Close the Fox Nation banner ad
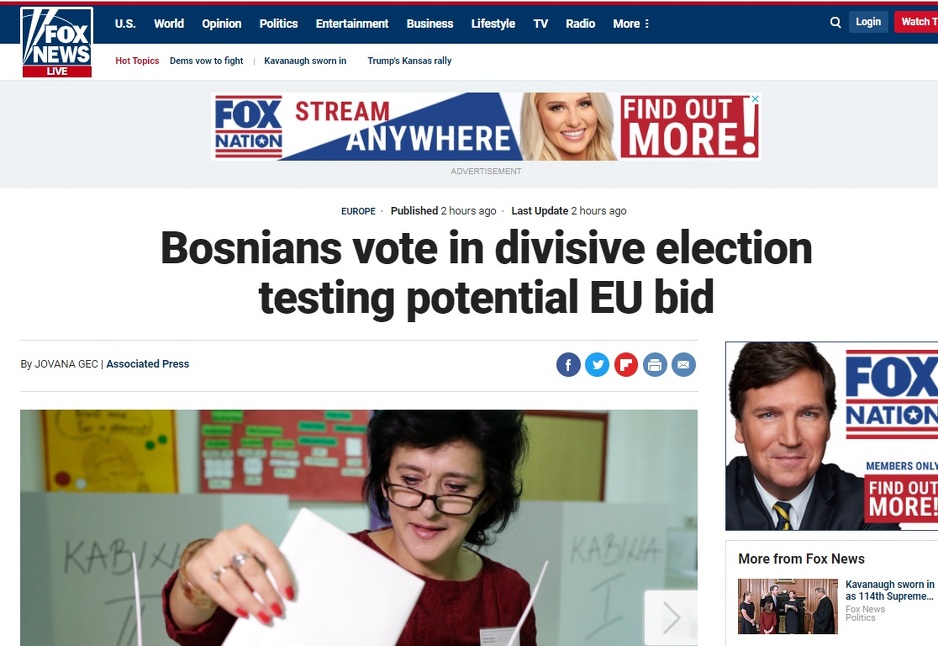Screen dimensions: 938x646 pos(756,99)
